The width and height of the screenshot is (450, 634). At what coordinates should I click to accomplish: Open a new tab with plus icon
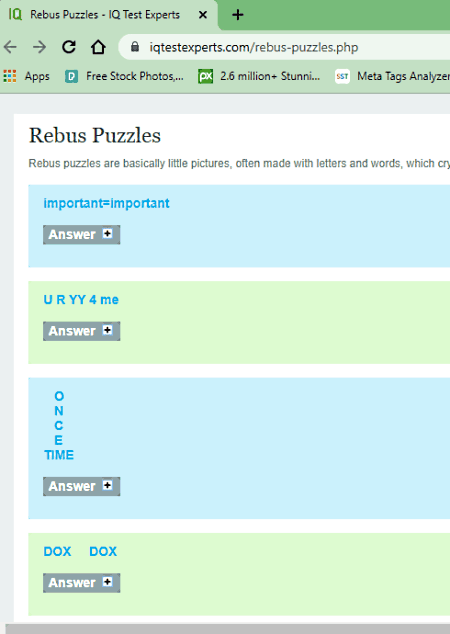point(238,15)
